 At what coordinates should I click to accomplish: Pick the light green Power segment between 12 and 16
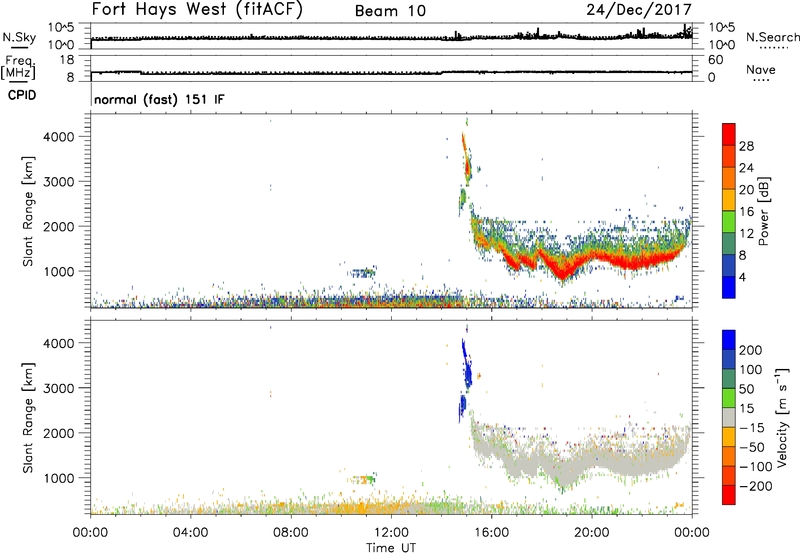point(729,222)
